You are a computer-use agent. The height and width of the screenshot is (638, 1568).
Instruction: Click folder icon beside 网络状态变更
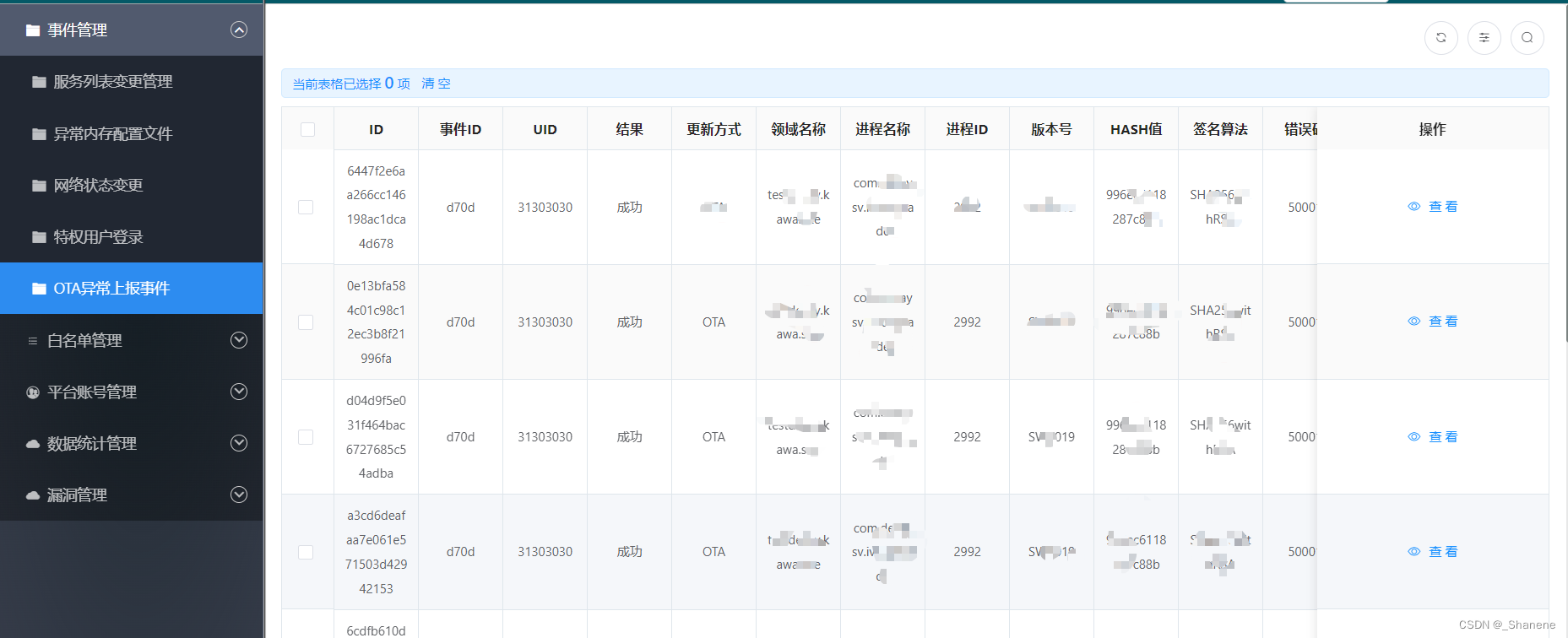(39, 186)
